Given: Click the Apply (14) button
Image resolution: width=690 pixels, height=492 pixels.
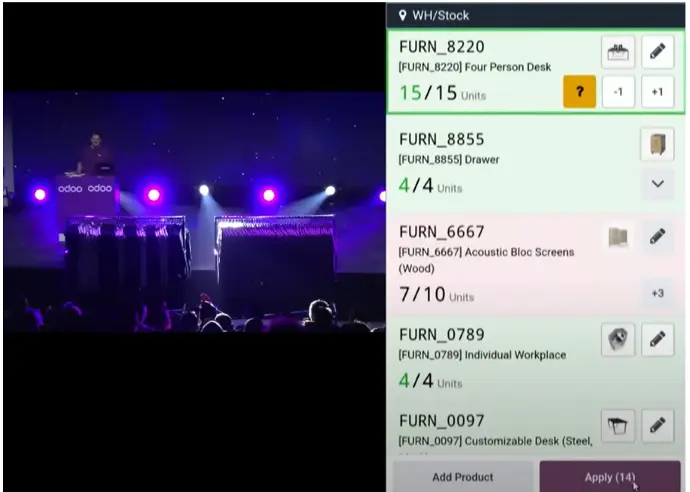Looking at the screenshot, I should coord(610,477).
